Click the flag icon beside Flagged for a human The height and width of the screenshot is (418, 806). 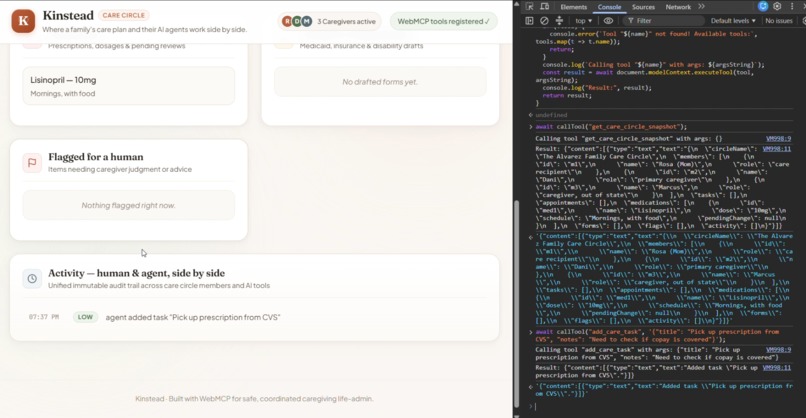coord(32,162)
